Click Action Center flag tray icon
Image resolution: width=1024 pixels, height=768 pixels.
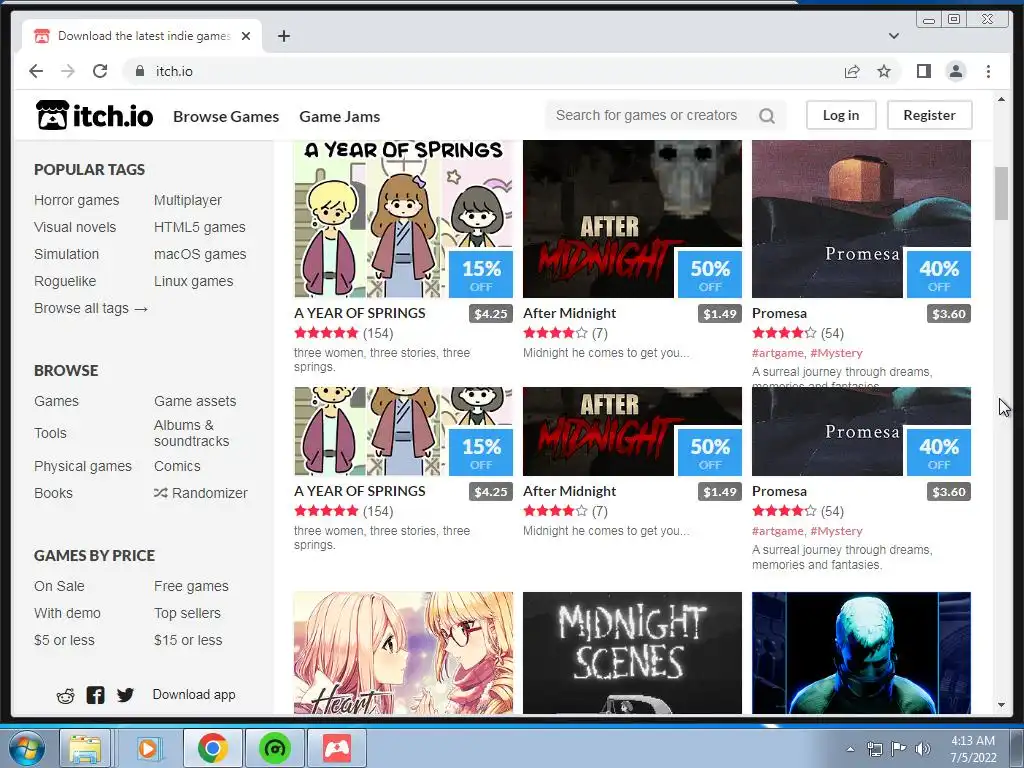tap(899, 748)
